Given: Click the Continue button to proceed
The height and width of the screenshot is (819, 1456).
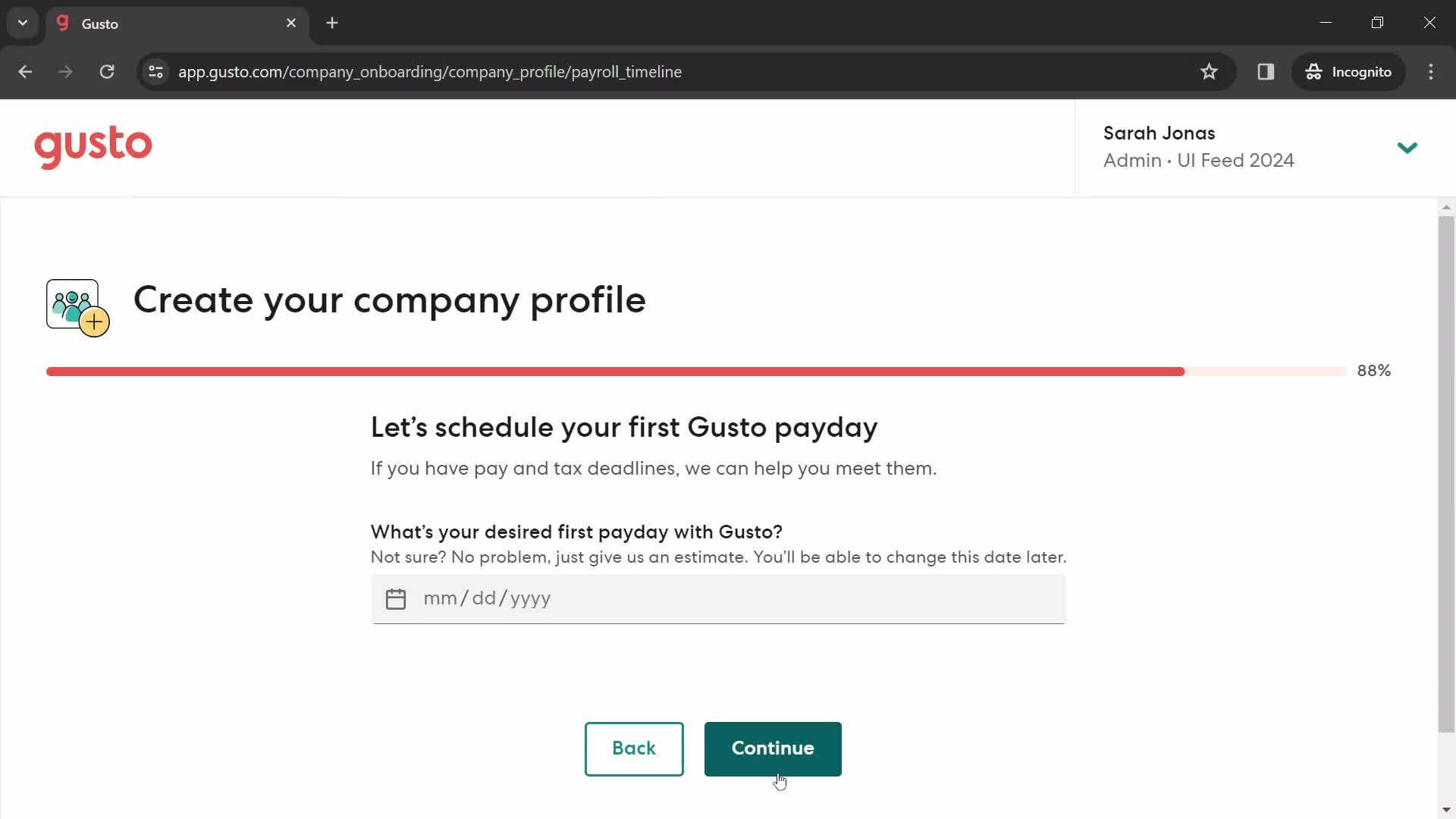Looking at the screenshot, I should click(x=772, y=748).
